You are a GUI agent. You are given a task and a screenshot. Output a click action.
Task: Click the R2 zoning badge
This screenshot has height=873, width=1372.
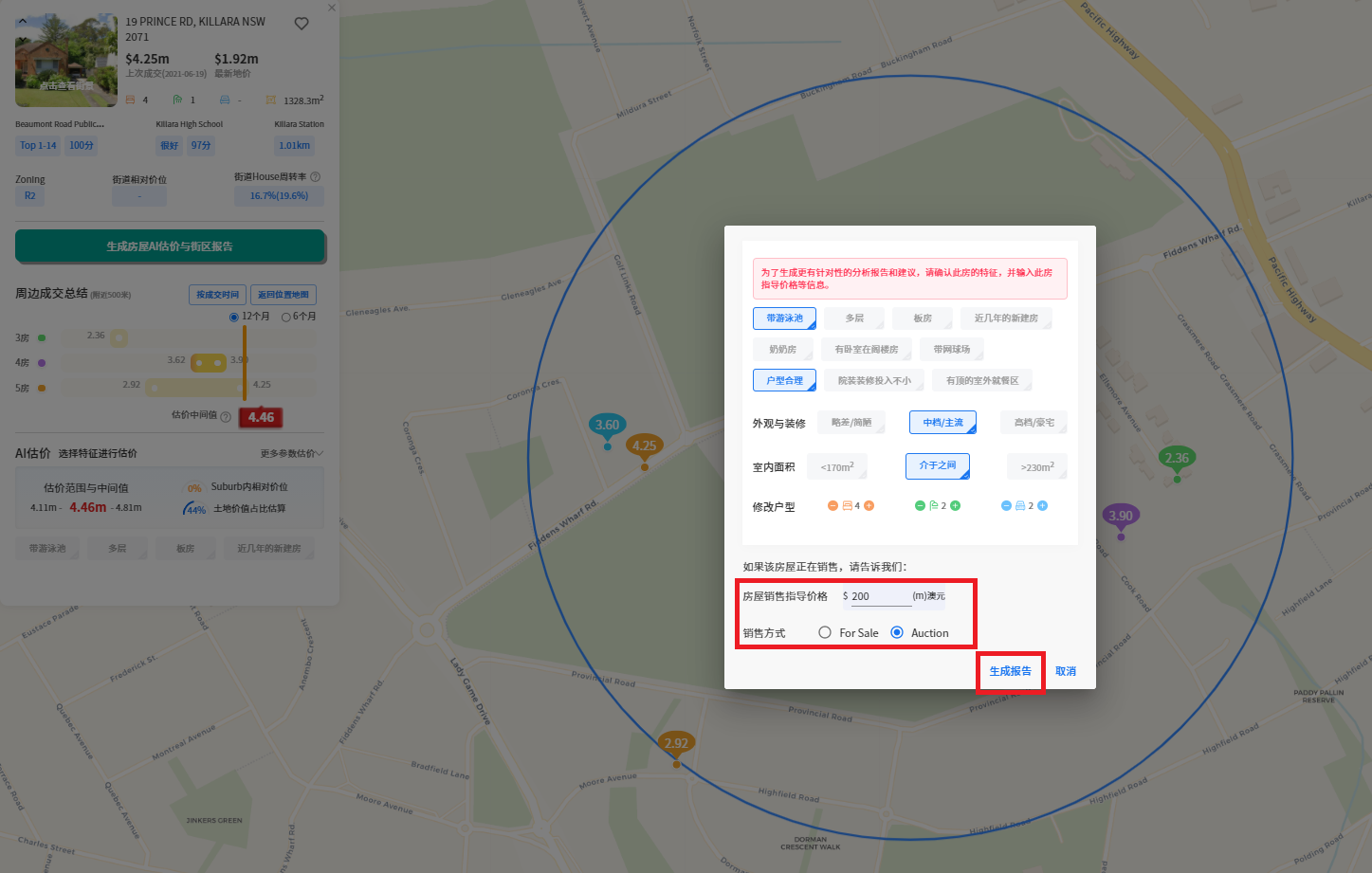tap(29, 196)
